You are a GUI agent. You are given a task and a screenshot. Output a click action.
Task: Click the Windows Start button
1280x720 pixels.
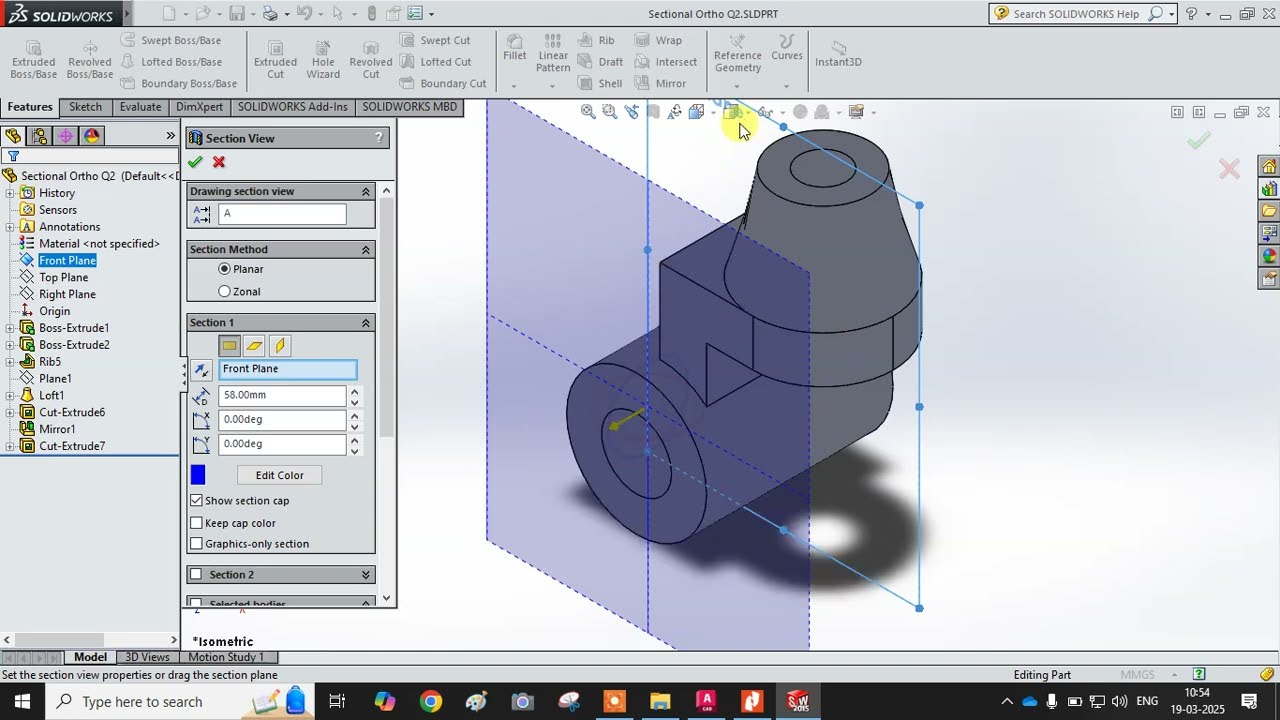click(22, 702)
